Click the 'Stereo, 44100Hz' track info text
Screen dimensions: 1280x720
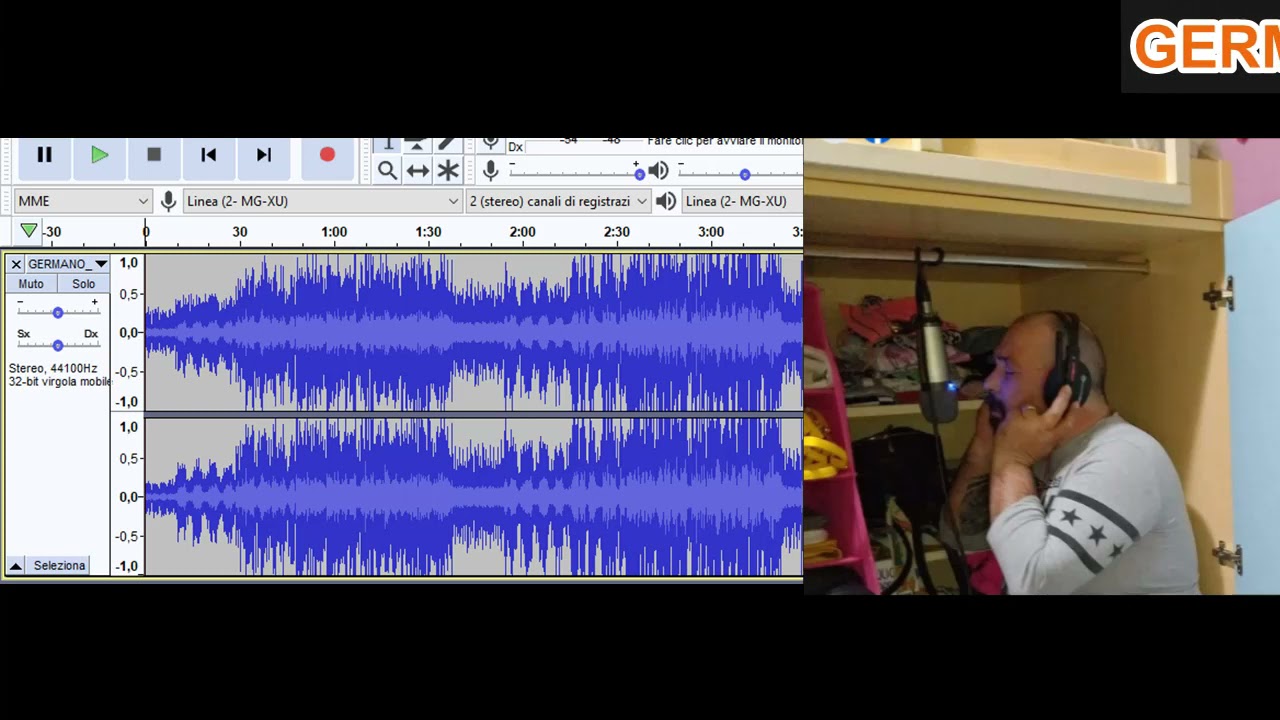pos(53,368)
